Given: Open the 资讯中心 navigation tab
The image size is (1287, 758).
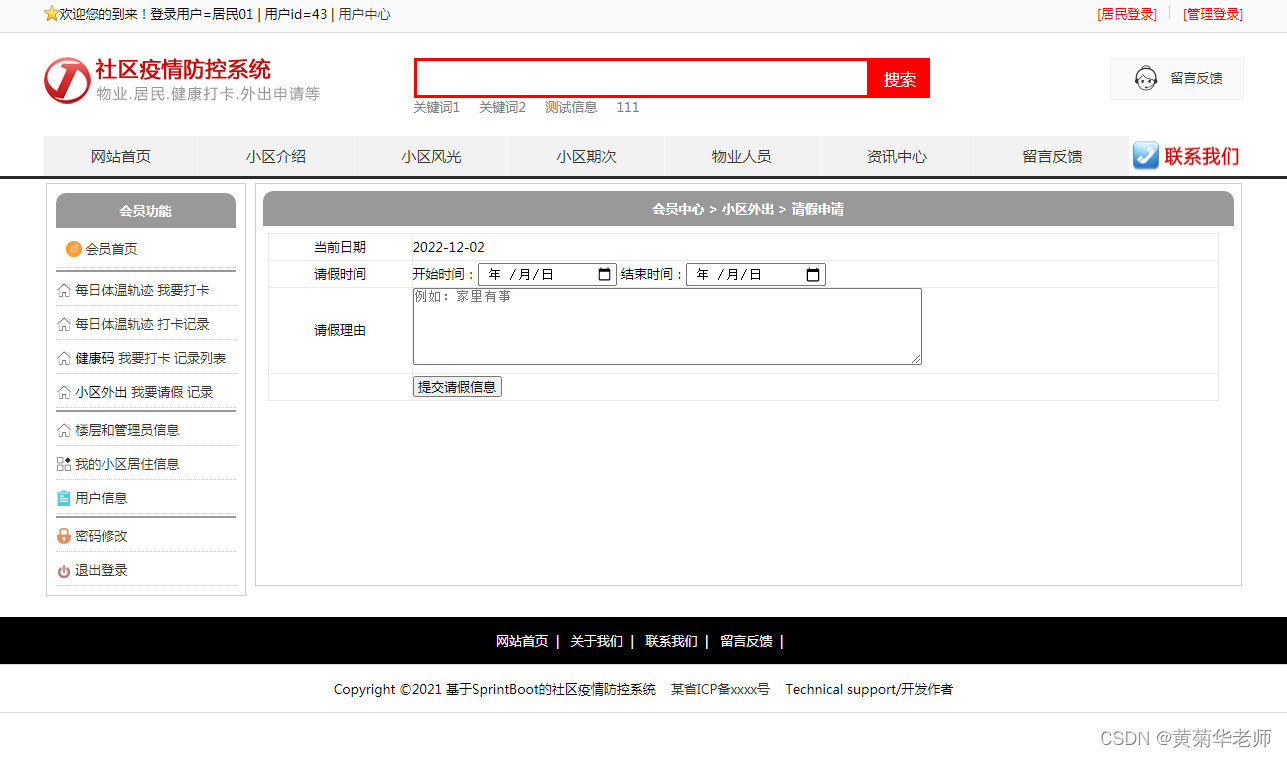Looking at the screenshot, I should click(x=897, y=156).
